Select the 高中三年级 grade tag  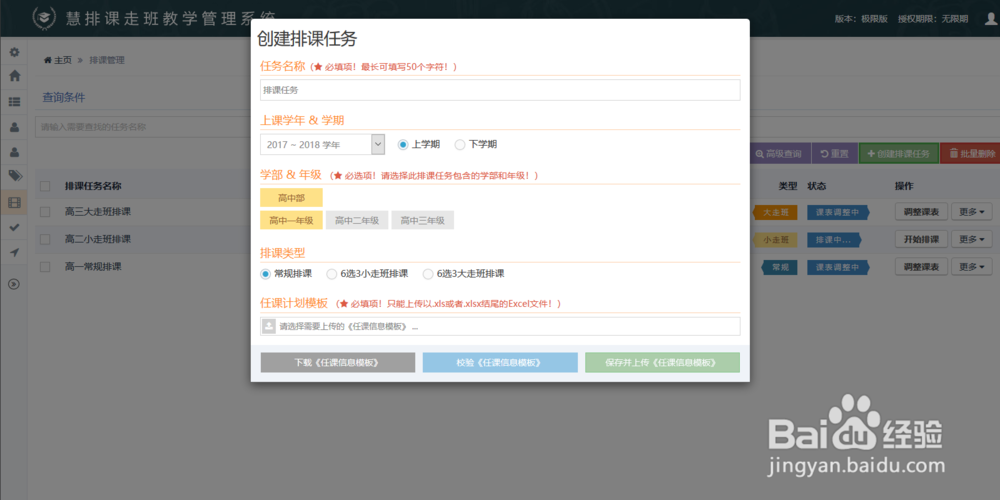423,221
